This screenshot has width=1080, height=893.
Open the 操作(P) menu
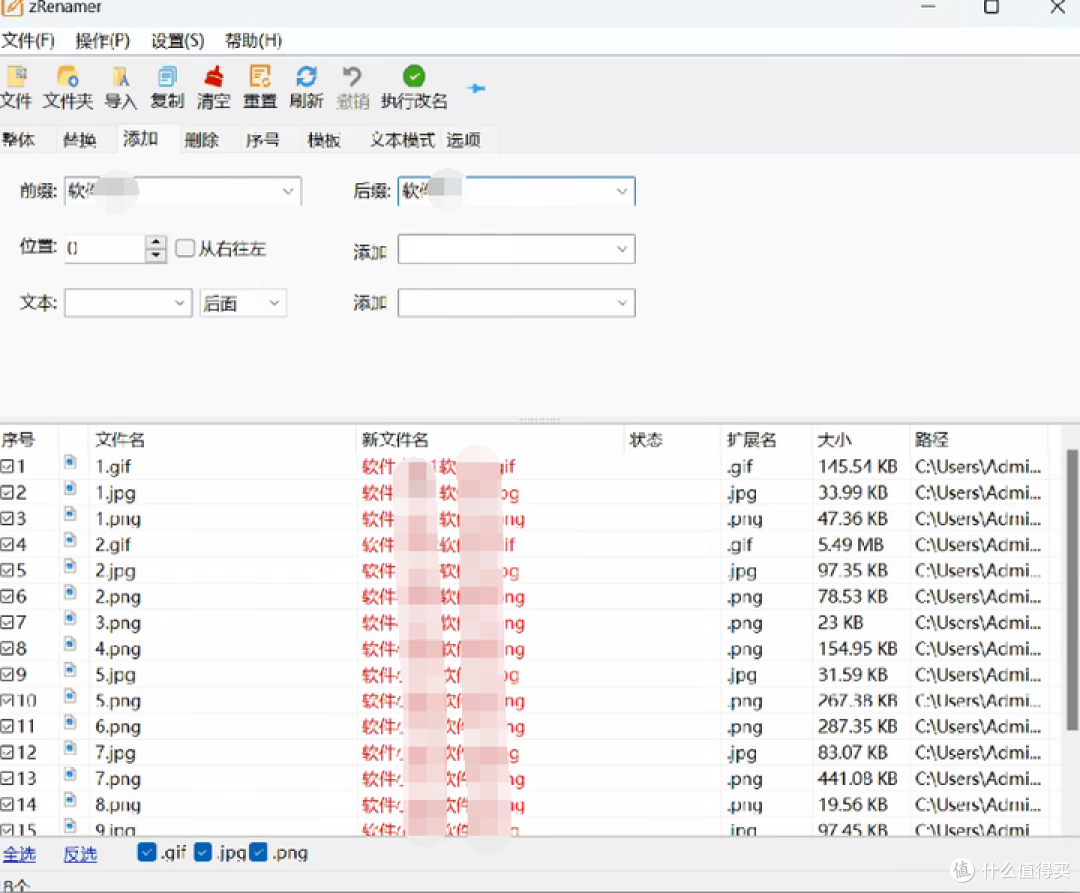[103, 41]
